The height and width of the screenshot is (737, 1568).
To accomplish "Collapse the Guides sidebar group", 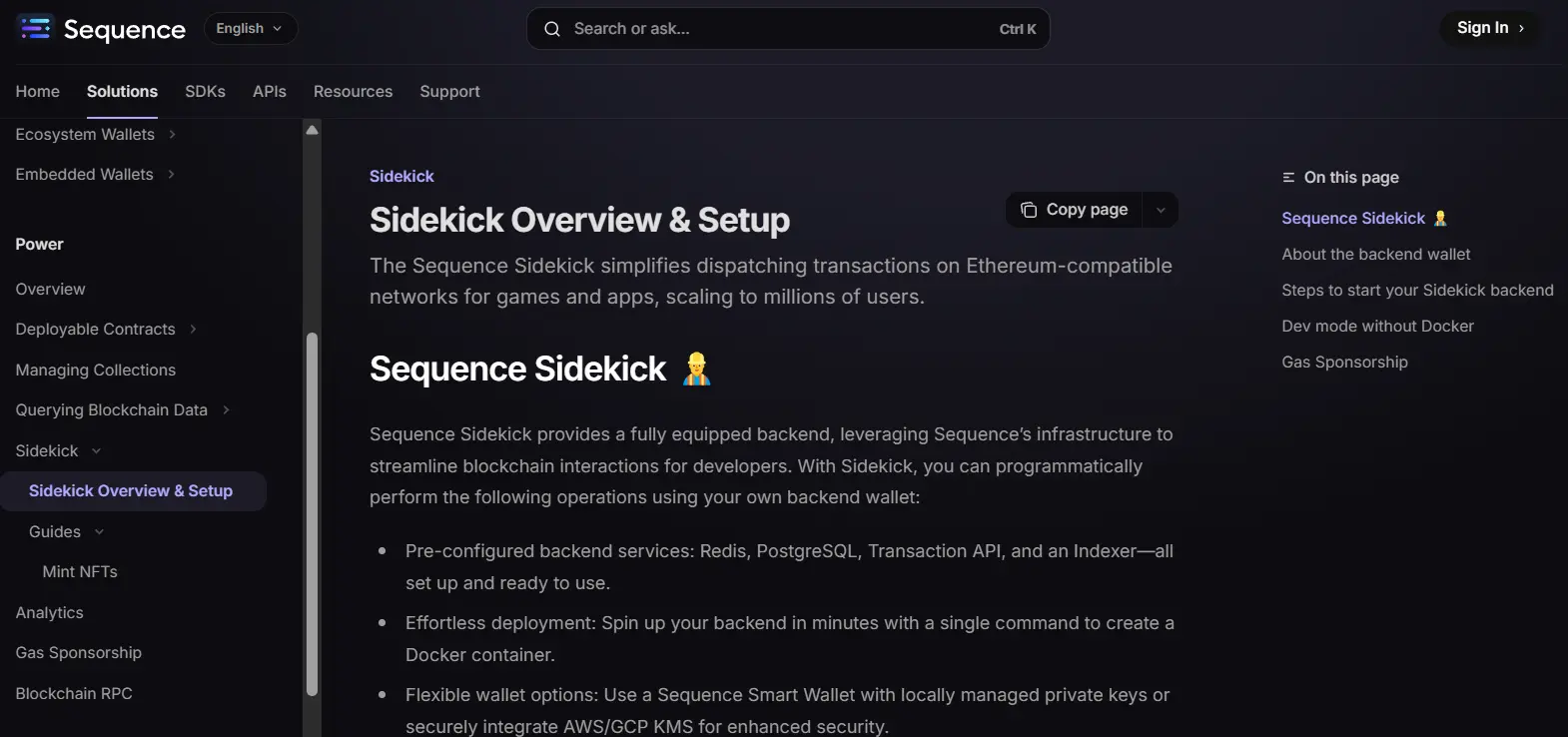I will [99, 531].
